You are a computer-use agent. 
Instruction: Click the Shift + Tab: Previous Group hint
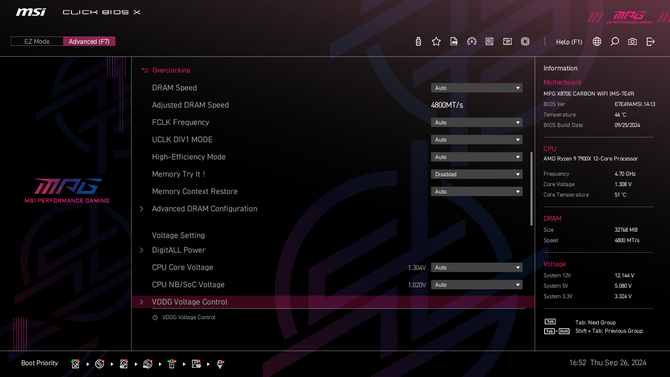(x=609, y=331)
